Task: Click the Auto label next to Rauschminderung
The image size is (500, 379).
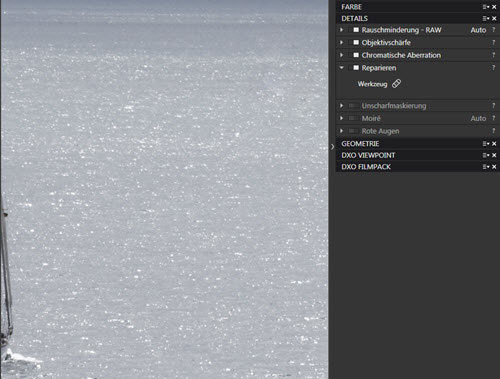Action: click(x=478, y=30)
